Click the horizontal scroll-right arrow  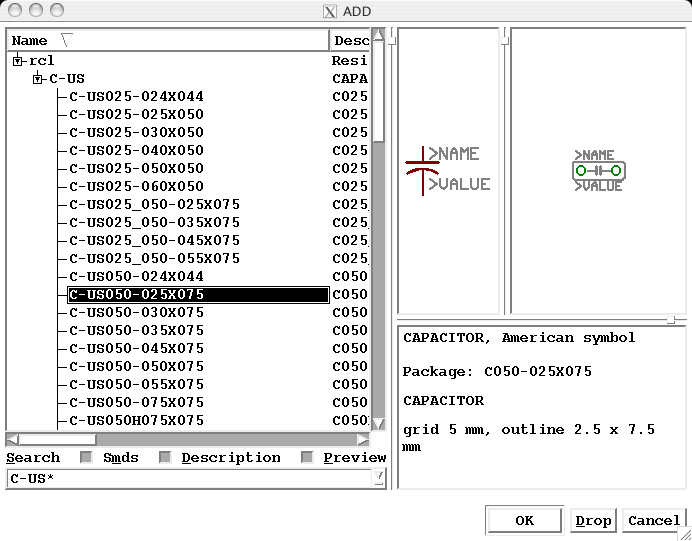point(363,440)
